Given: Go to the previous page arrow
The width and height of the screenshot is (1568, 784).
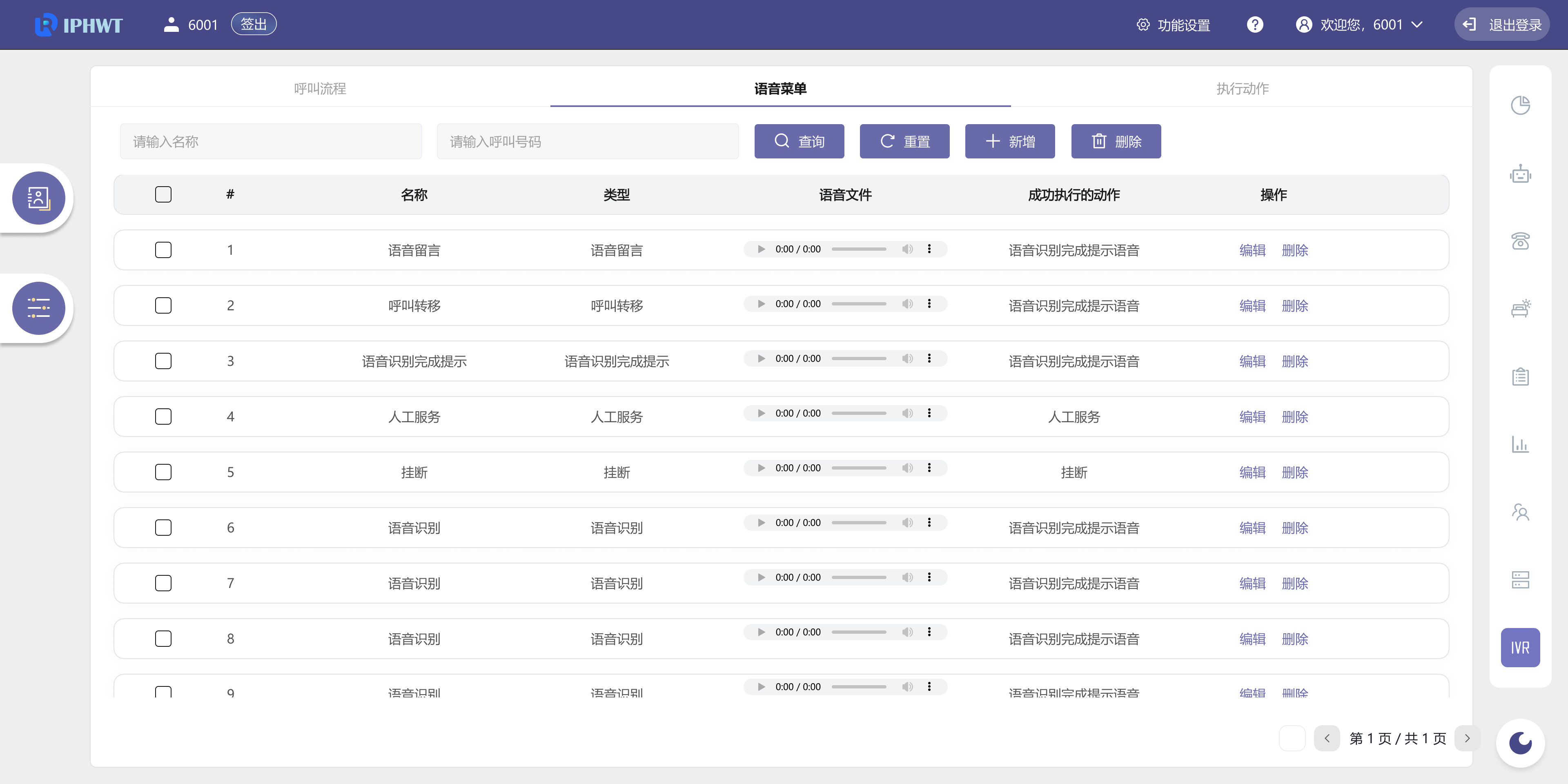Looking at the screenshot, I should coord(1327,738).
